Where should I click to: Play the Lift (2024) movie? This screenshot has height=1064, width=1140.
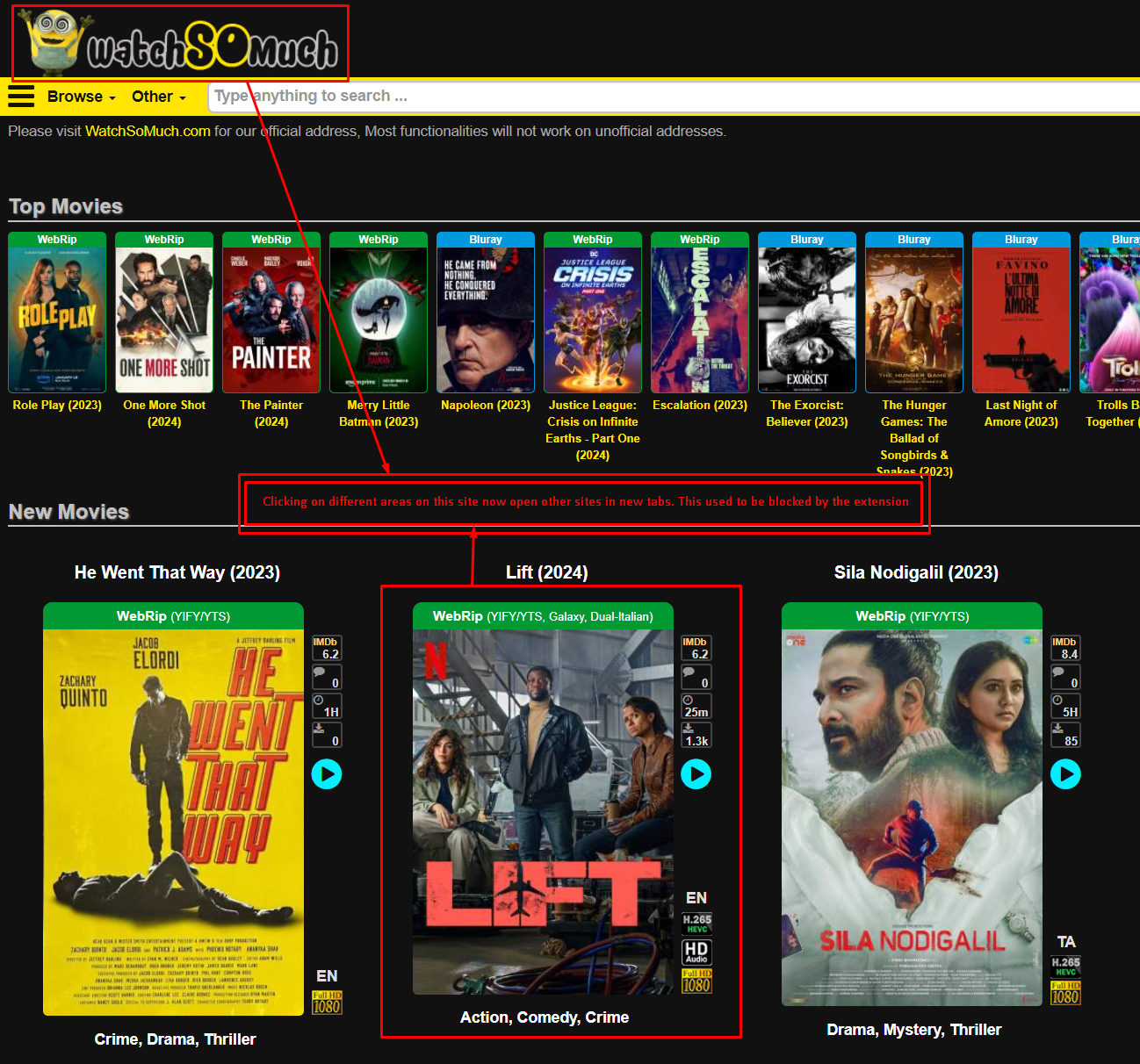[x=696, y=773]
